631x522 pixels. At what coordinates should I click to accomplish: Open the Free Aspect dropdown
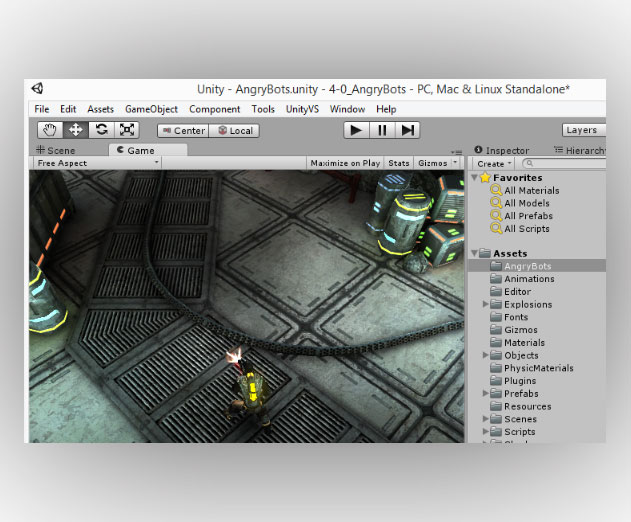point(97,163)
